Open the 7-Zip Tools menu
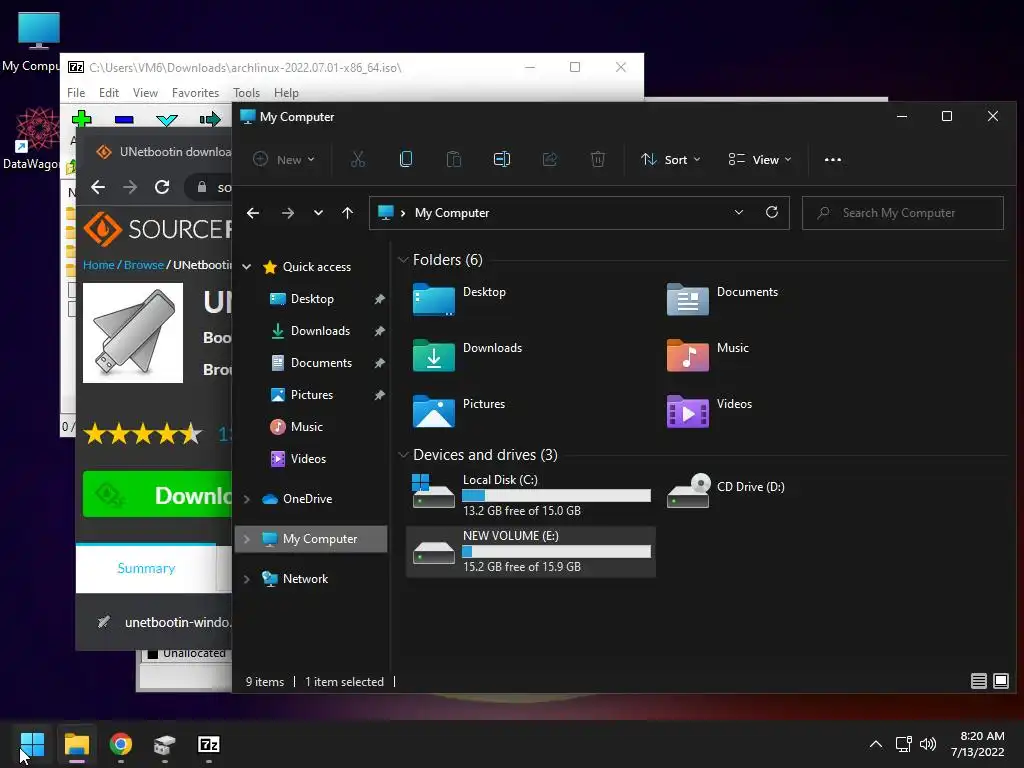Screen dimensions: 1024x768 pyautogui.click(x=246, y=93)
